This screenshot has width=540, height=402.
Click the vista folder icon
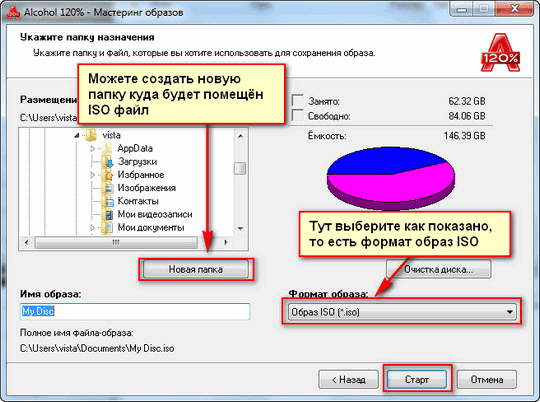[x=91, y=135]
